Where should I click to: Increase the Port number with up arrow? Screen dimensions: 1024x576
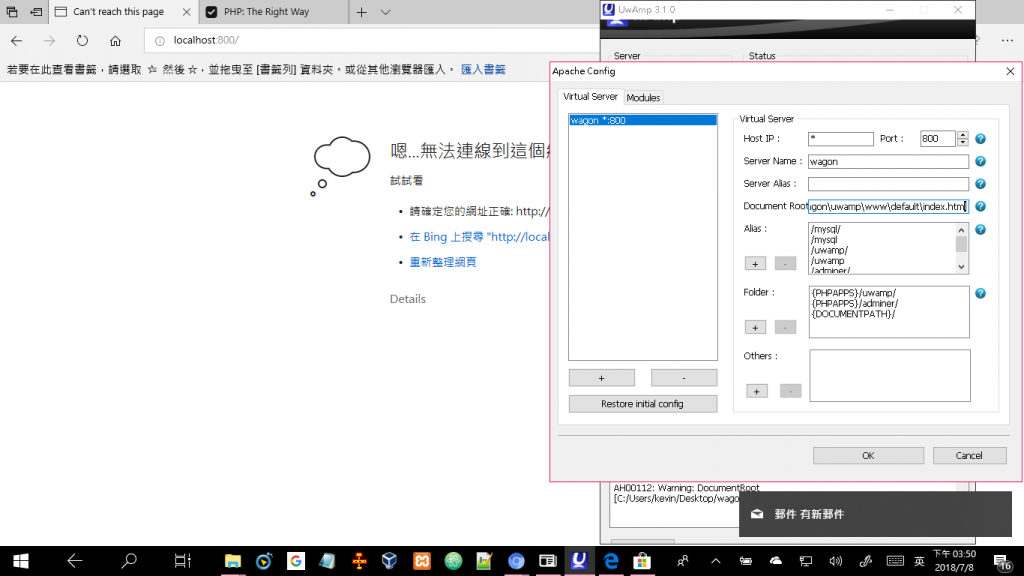(x=963, y=135)
